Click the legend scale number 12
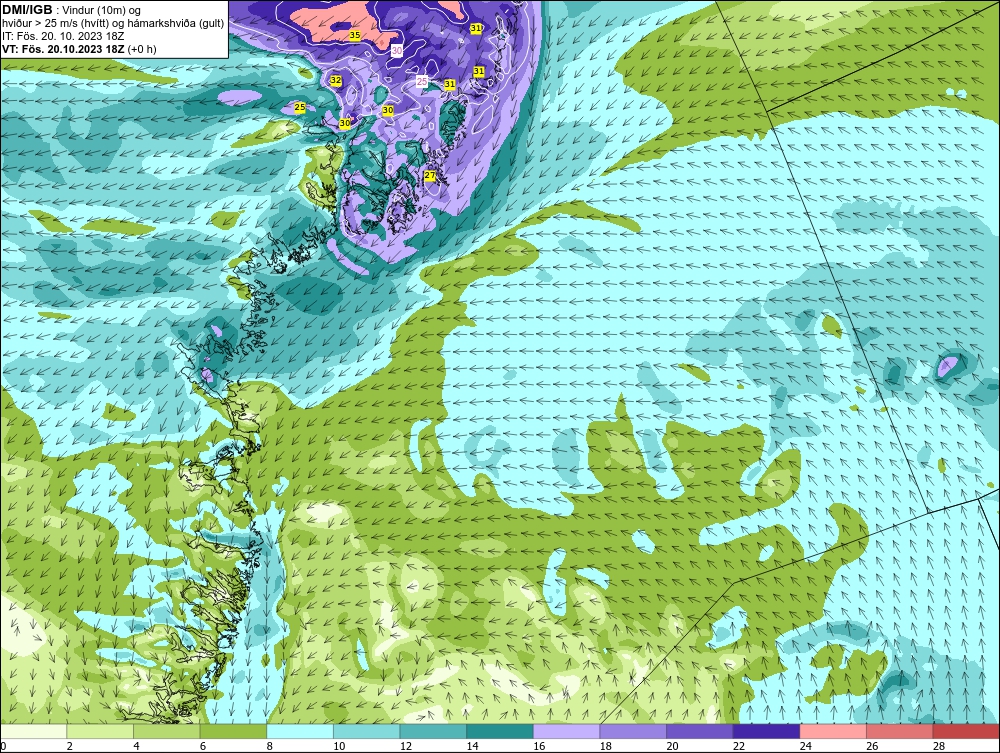The width and height of the screenshot is (1000, 753). point(406,746)
